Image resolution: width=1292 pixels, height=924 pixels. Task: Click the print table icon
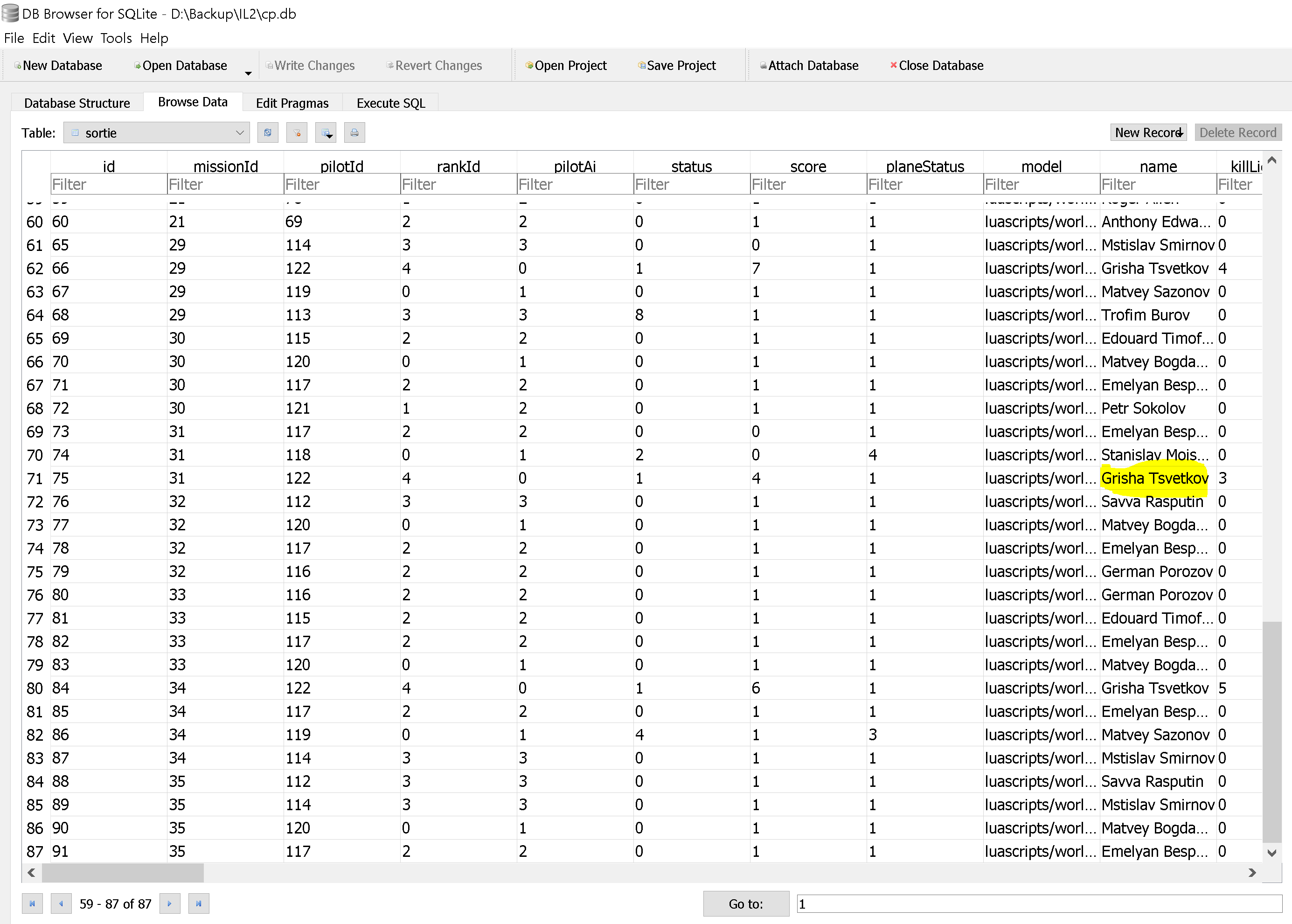(354, 132)
